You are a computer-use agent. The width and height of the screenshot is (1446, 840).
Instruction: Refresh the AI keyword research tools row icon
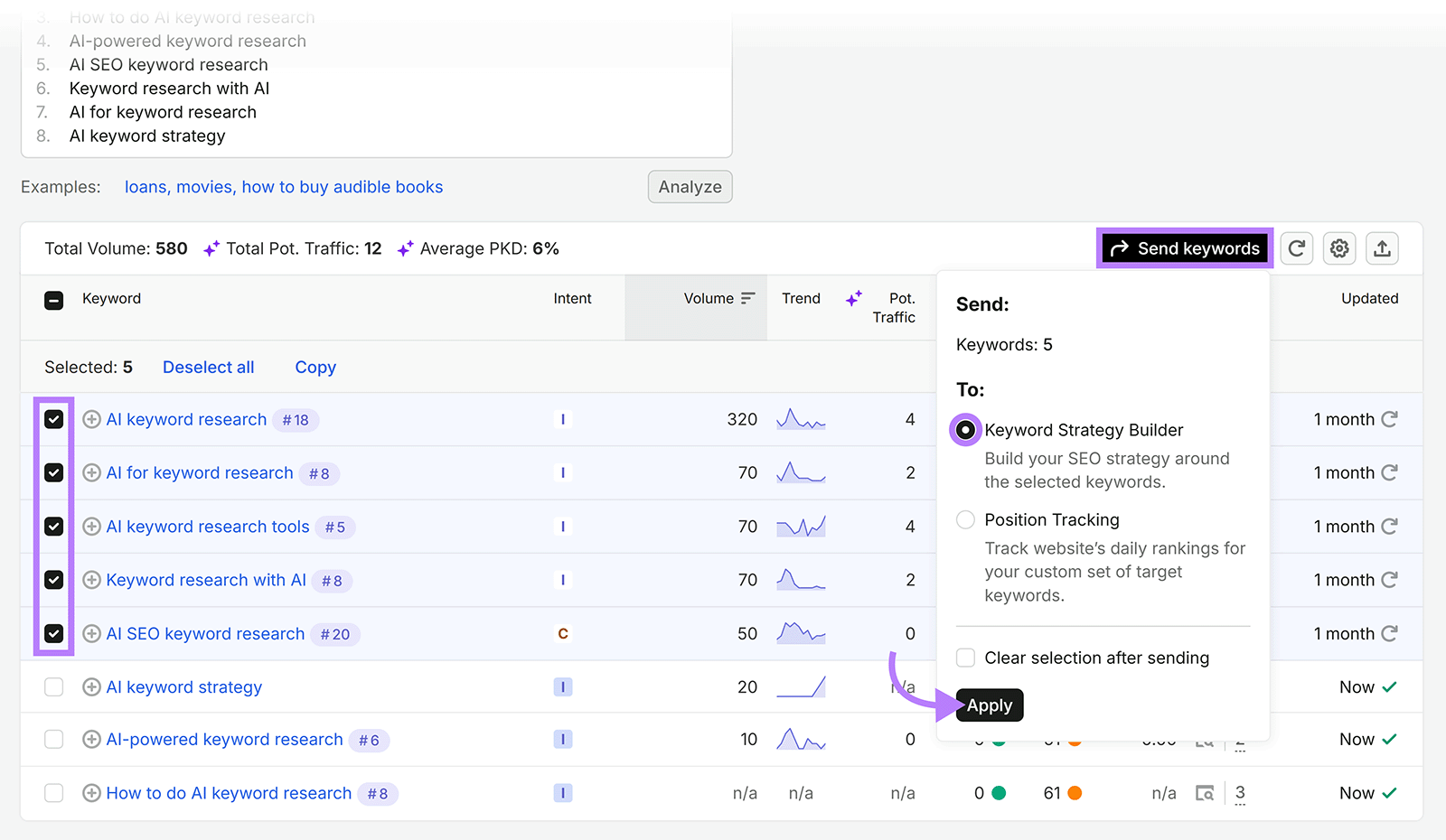click(x=1390, y=527)
